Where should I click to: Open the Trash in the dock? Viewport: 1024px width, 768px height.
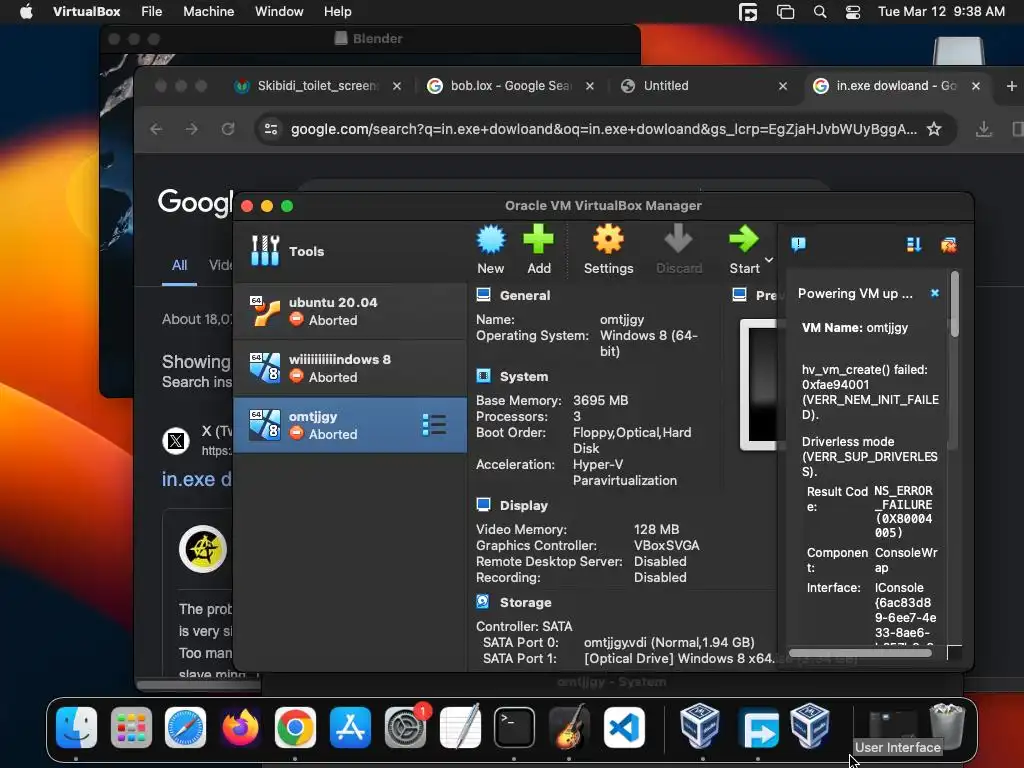pyautogui.click(x=947, y=725)
